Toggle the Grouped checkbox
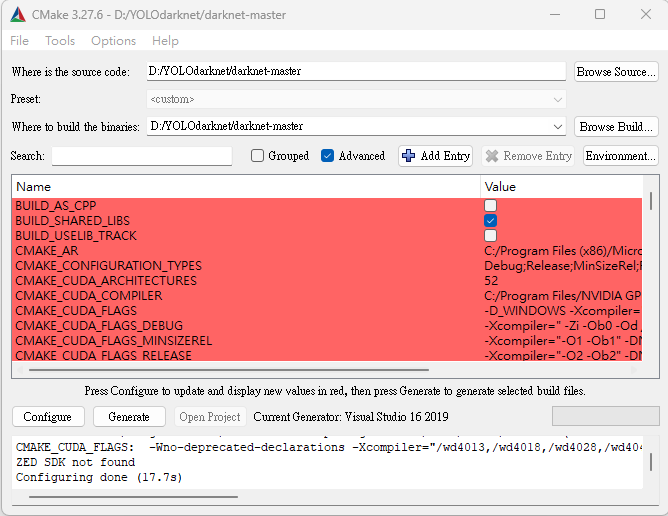The image size is (668, 516). coord(257,156)
